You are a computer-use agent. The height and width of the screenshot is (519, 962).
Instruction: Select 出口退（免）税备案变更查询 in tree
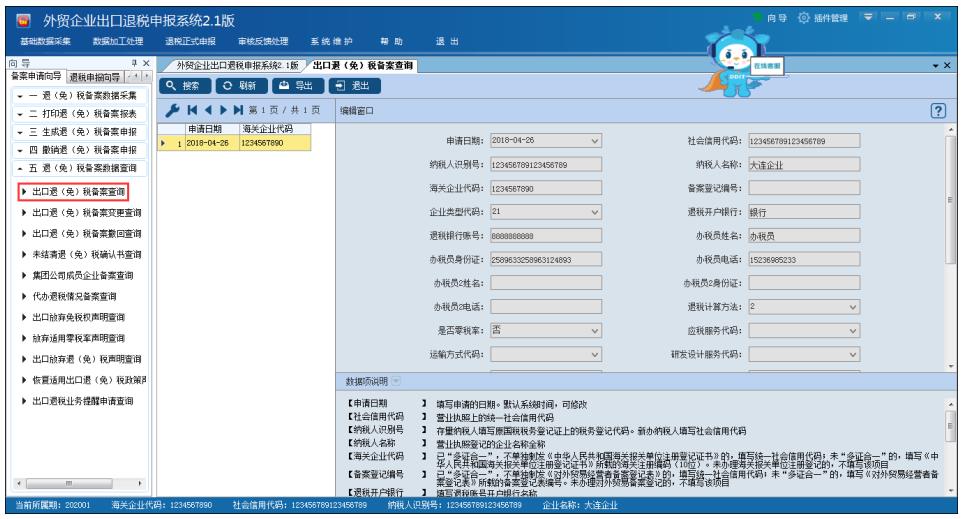click(x=87, y=212)
